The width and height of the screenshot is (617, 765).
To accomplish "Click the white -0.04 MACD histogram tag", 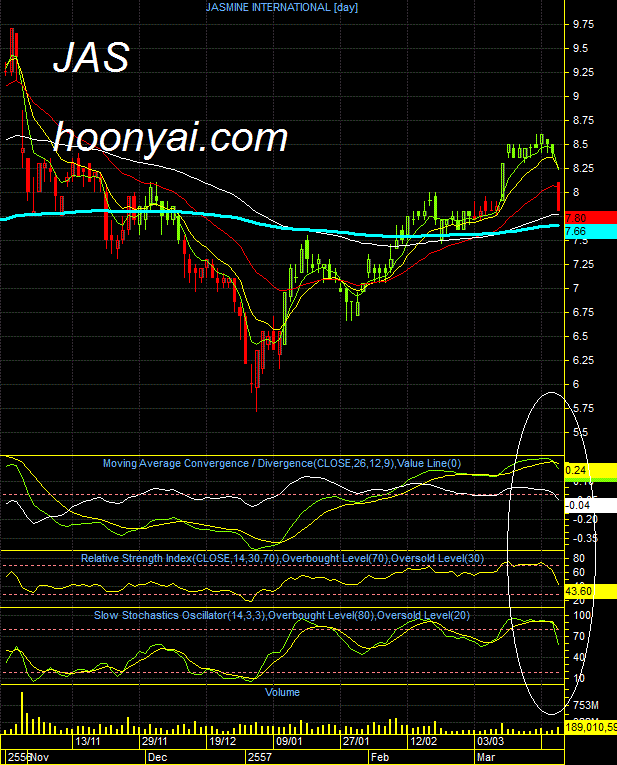I will point(591,505).
